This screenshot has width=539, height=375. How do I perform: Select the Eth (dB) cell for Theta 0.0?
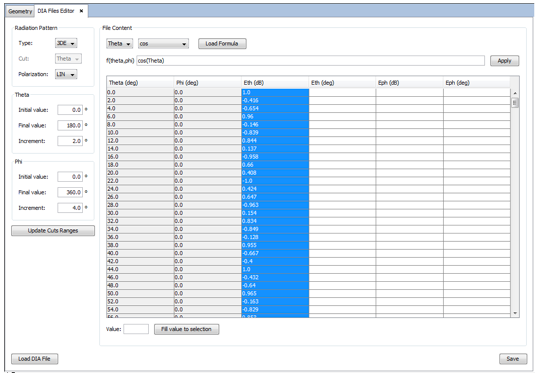tap(275, 92)
